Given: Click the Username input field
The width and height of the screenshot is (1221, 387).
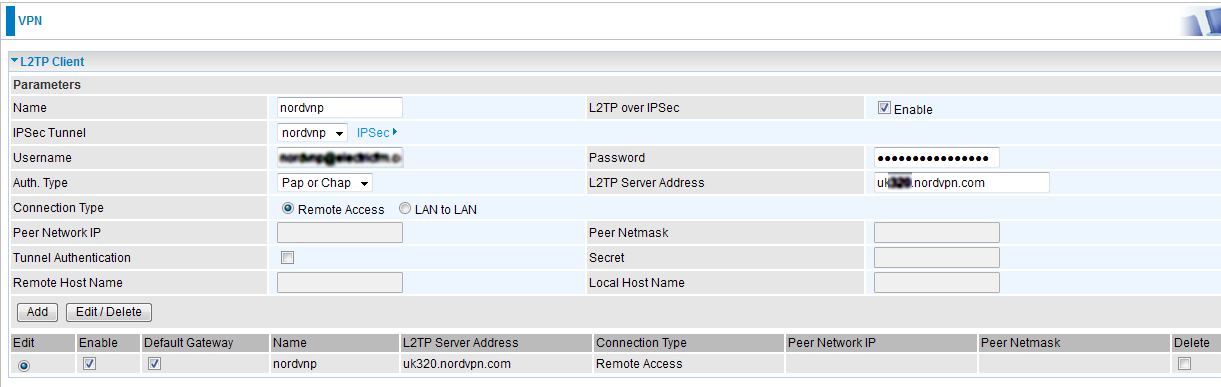Looking at the screenshot, I should point(340,158).
